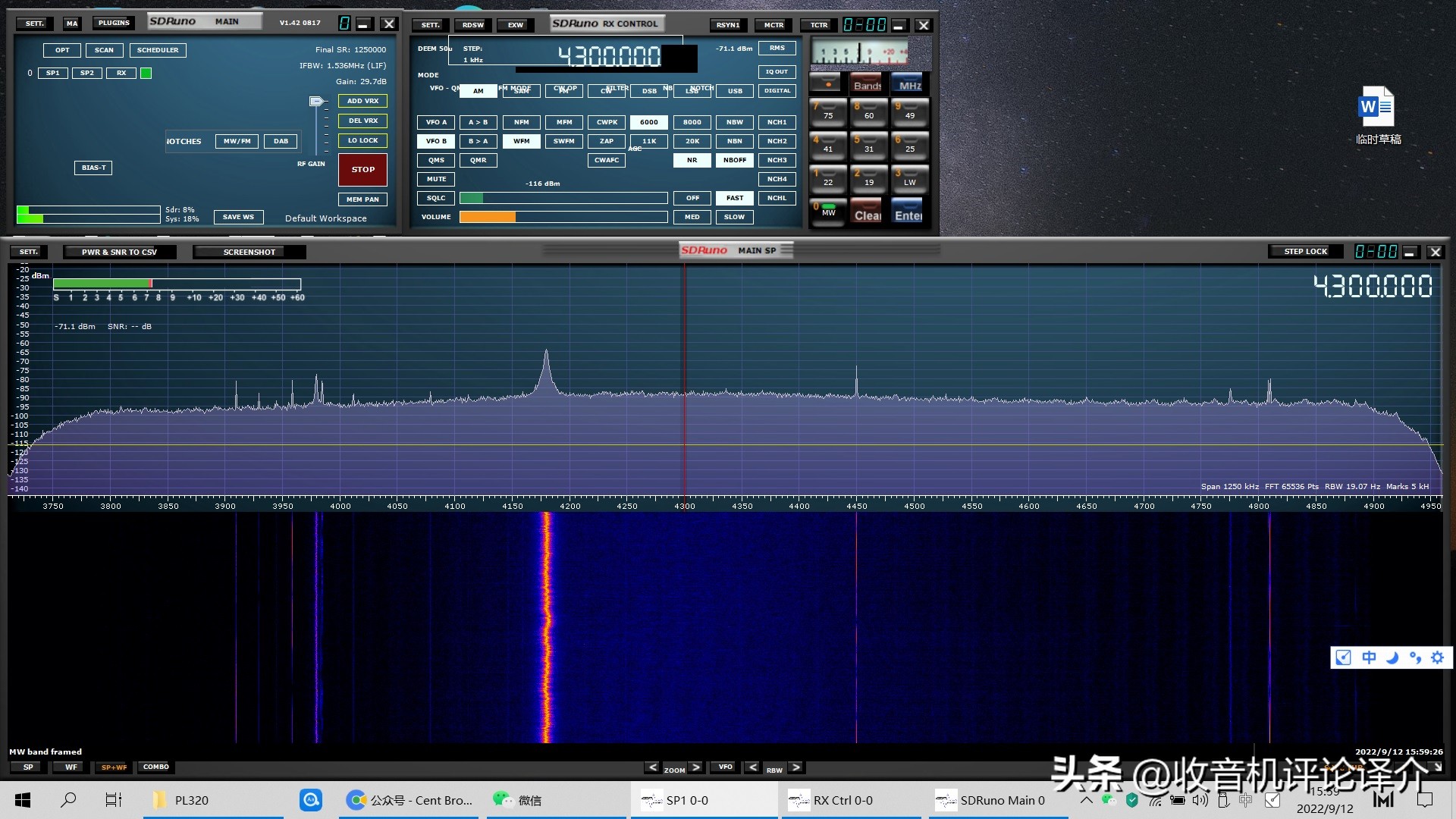The width and height of the screenshot is (1456, 819).
Task: Click the blue MHz keypad button
Action: [x=909, y=83]
